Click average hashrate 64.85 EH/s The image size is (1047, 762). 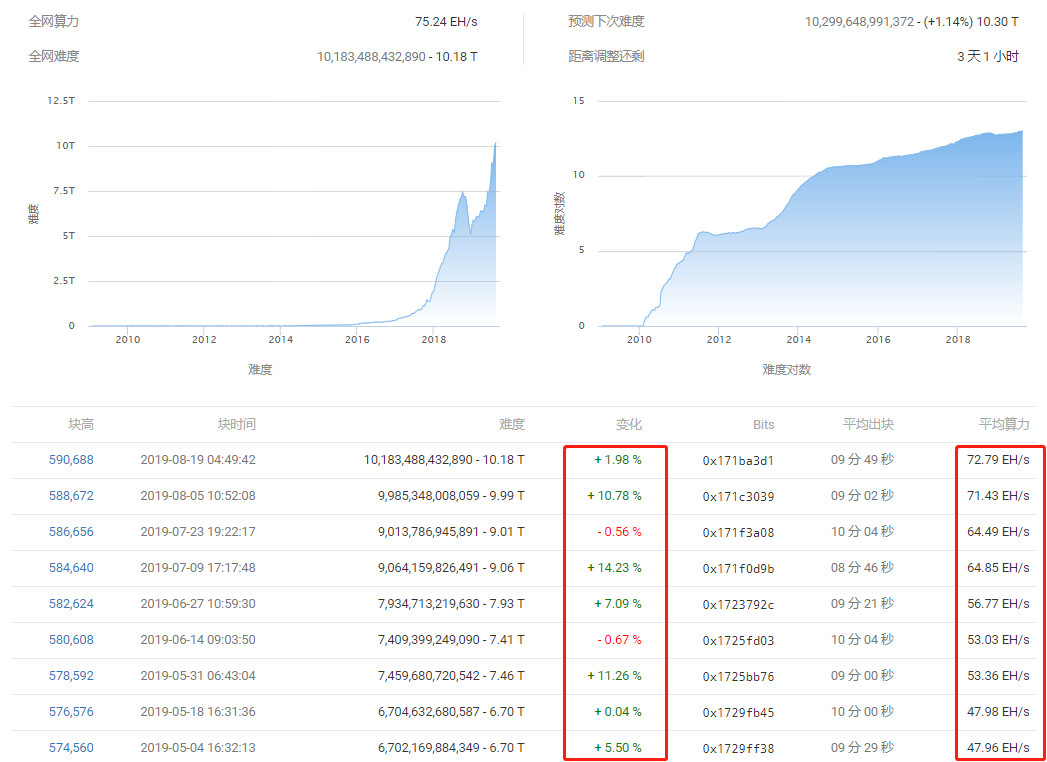click(998, 568)
